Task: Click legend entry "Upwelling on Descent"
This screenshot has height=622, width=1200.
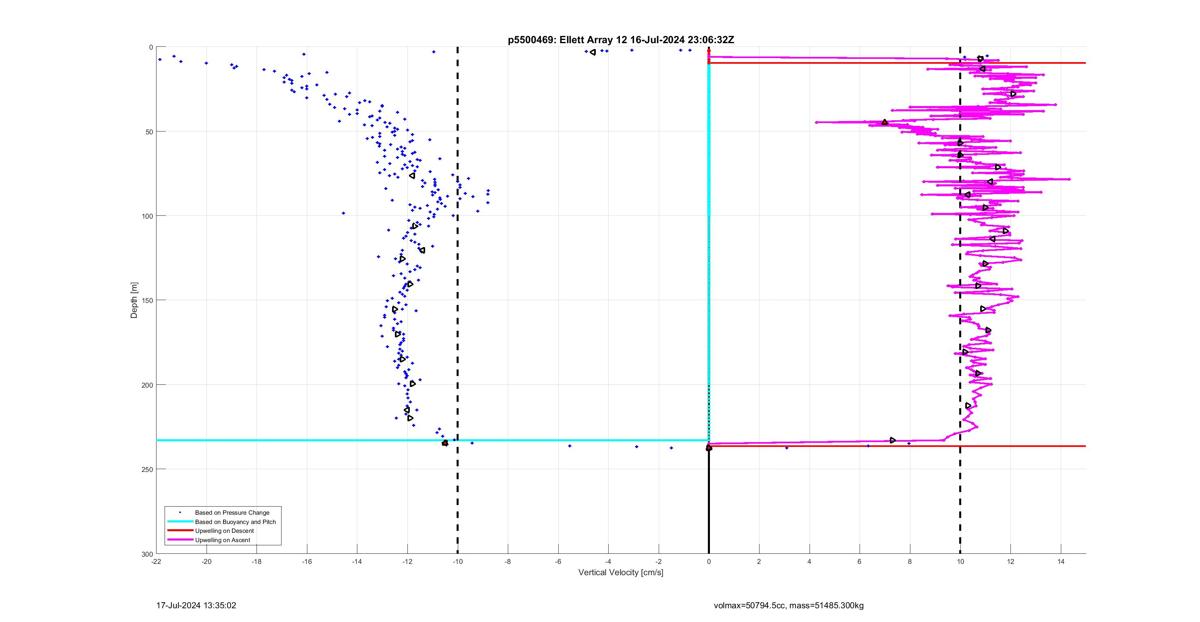Action: (225, 531)
